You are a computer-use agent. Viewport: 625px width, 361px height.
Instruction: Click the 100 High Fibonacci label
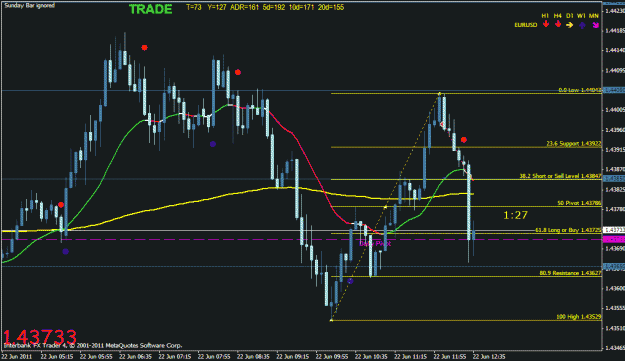(x=579, y=317)
